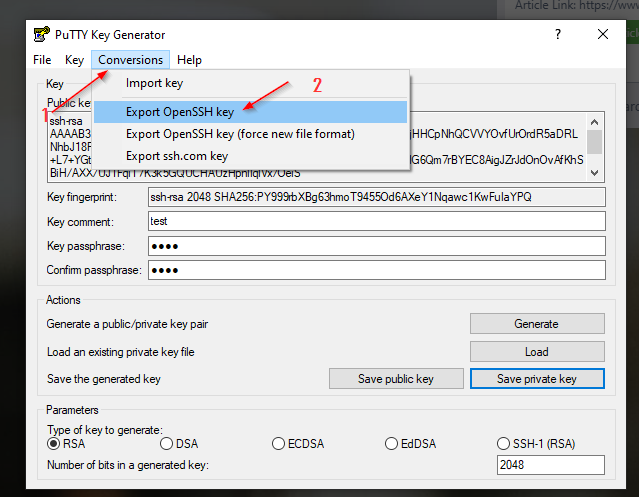
Task: Click the public key scrollbar thumb
Action: [595, 142]
